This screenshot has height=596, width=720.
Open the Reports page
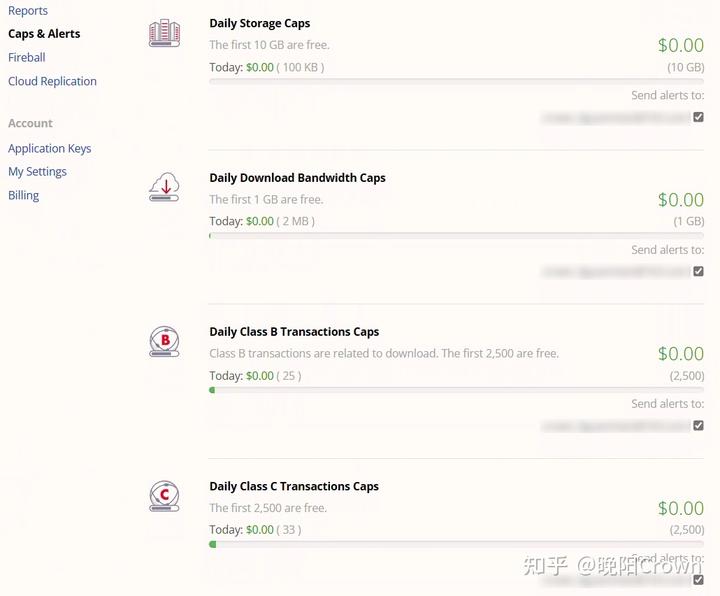tap(28, 11)
